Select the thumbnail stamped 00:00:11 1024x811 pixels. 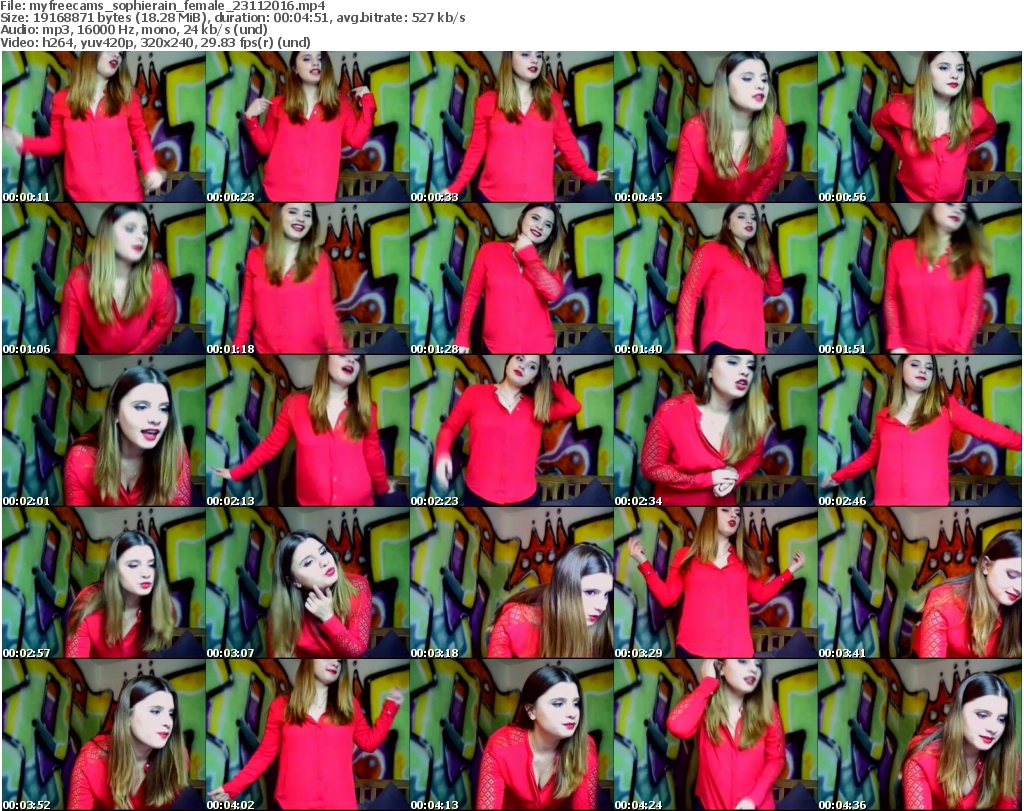[104, 127]
